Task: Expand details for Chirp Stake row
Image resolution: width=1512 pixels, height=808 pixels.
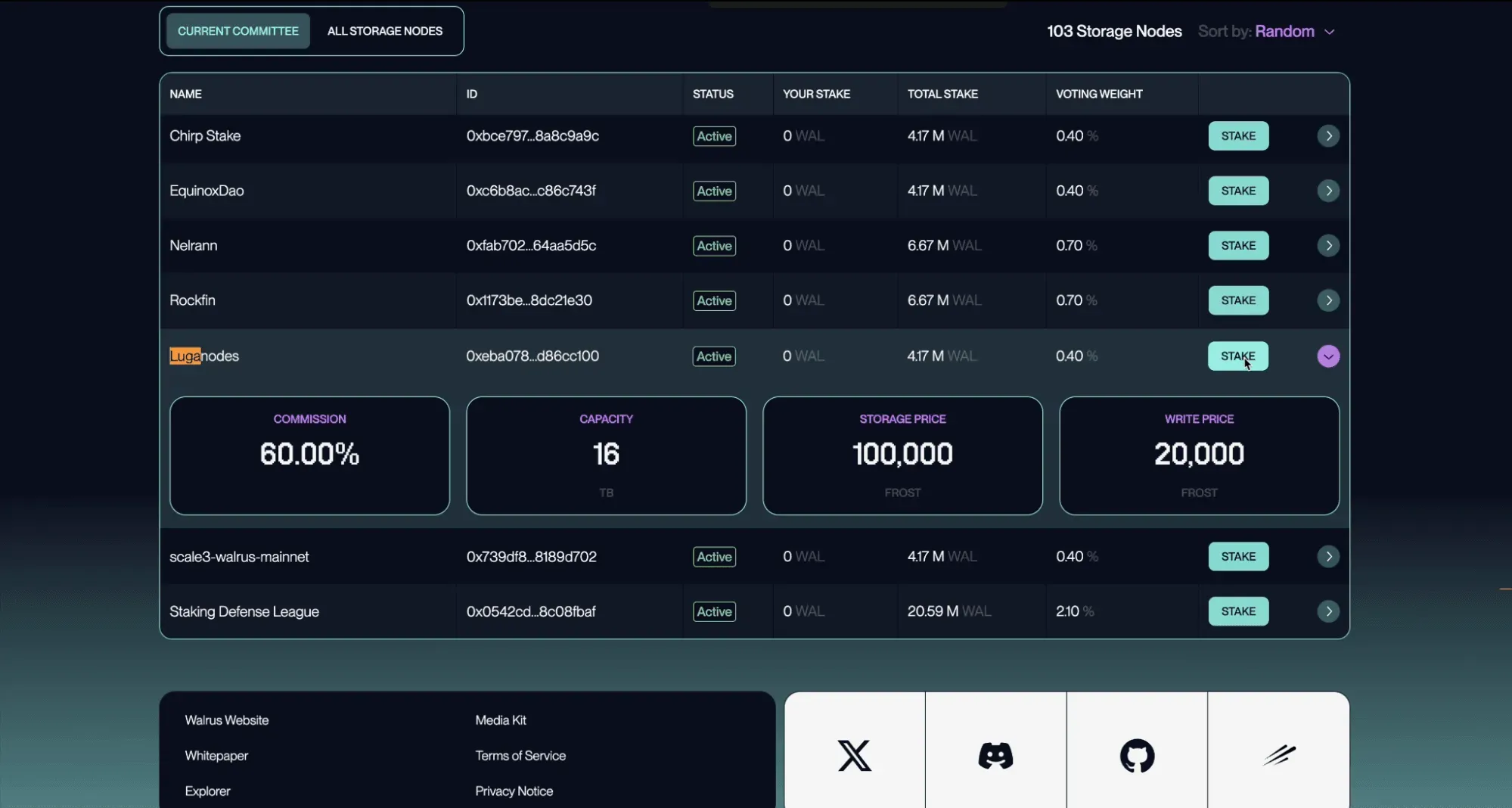Action: 1328,136
